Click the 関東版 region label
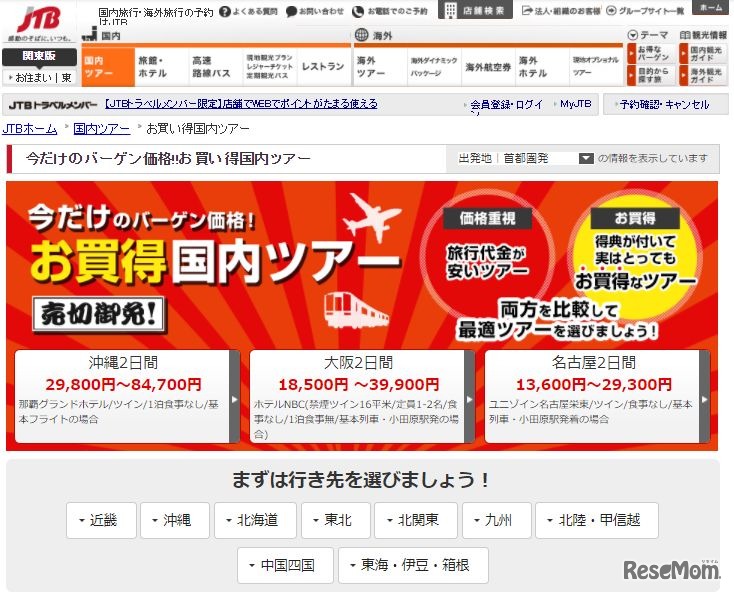 [39, 56]
